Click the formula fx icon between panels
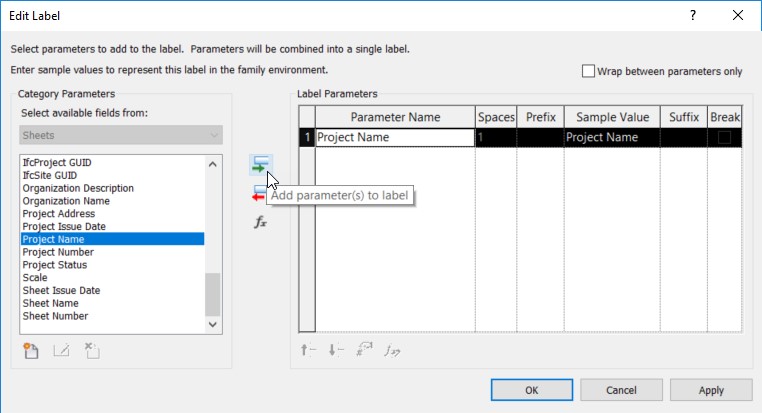762x413 pixels. [x=260, y=223]
